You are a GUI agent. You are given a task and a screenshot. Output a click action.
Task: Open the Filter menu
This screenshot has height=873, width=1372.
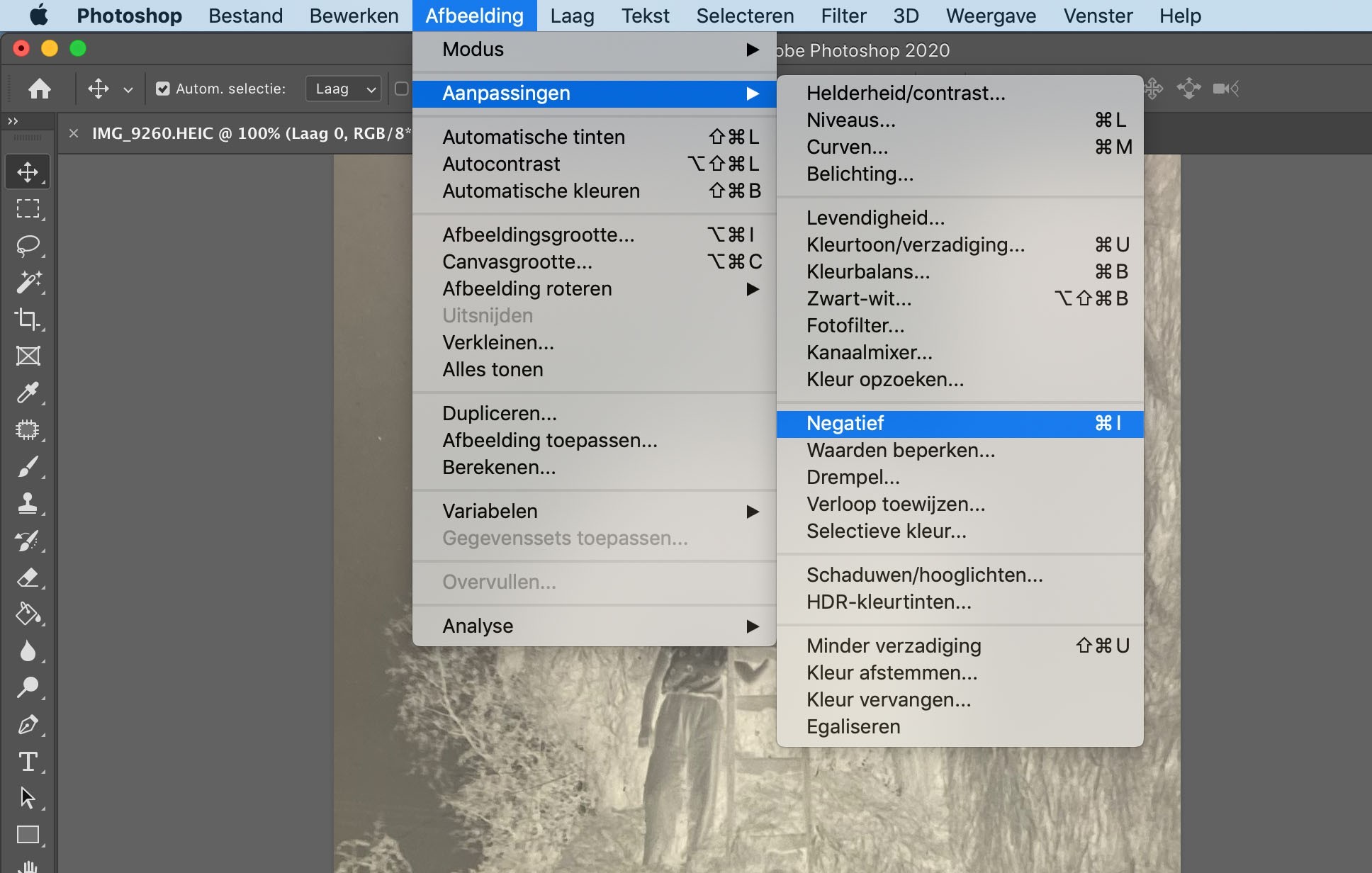843,16
